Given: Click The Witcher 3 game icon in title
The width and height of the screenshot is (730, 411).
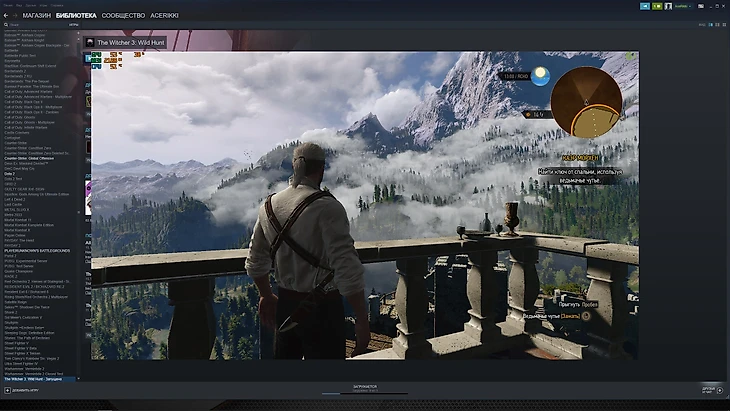Looking at the screenshot, I should pyautogui.click(x=90, y=42).
